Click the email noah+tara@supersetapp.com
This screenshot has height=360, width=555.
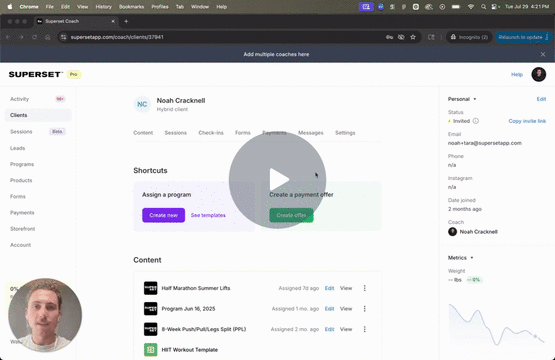pos(485,143)
